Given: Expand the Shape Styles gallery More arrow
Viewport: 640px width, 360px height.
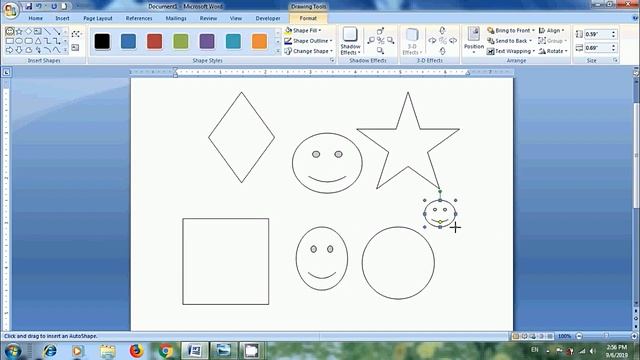Looking at the screenshot, I should (278, 51).
